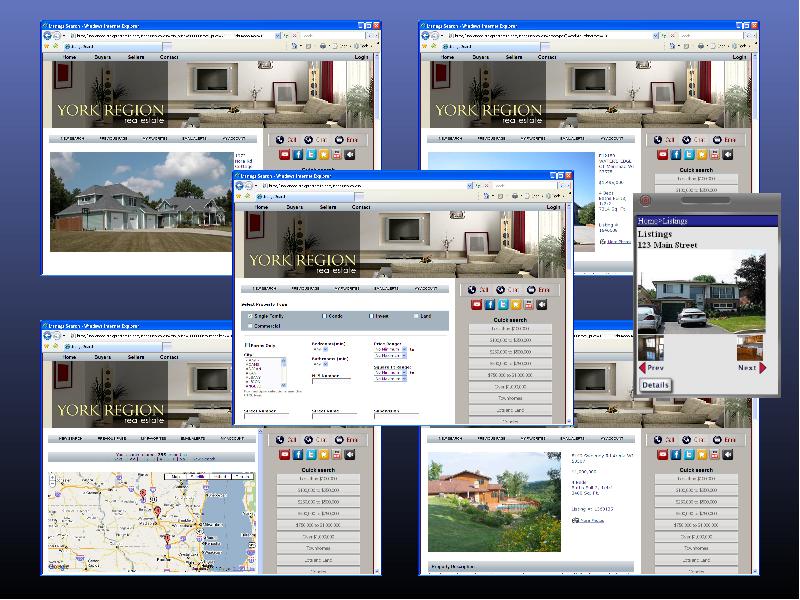Click suburban house photo in top-left window

141,202
